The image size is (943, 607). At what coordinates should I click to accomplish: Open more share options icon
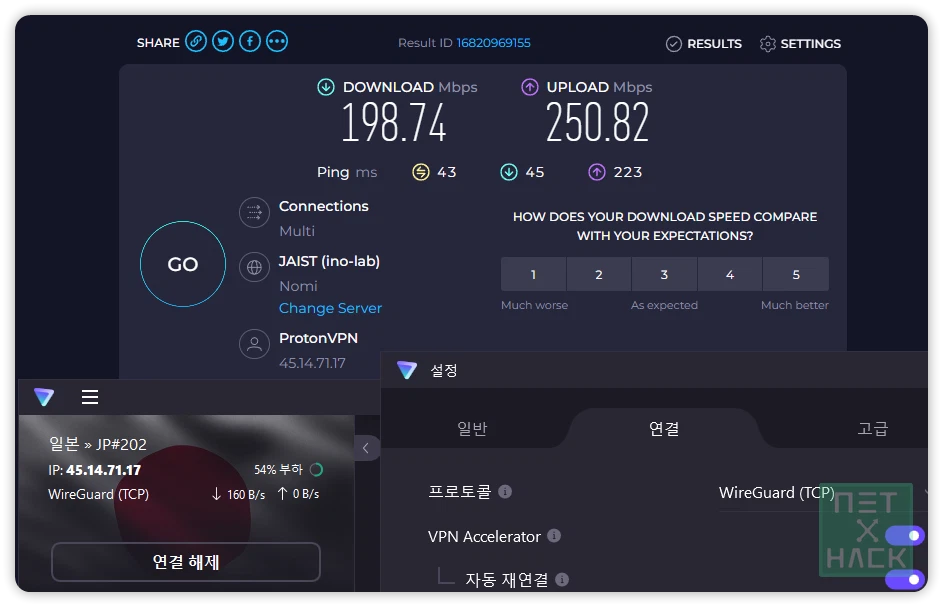(277, 42)
